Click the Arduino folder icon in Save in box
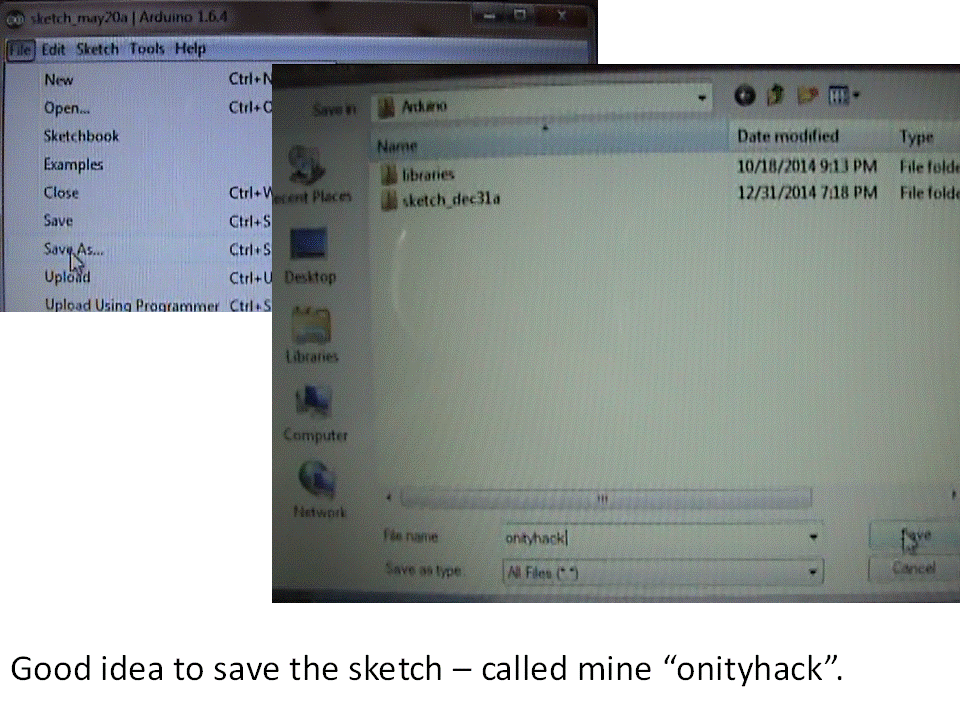Screen dimensions: 960x720 [386, 108]
